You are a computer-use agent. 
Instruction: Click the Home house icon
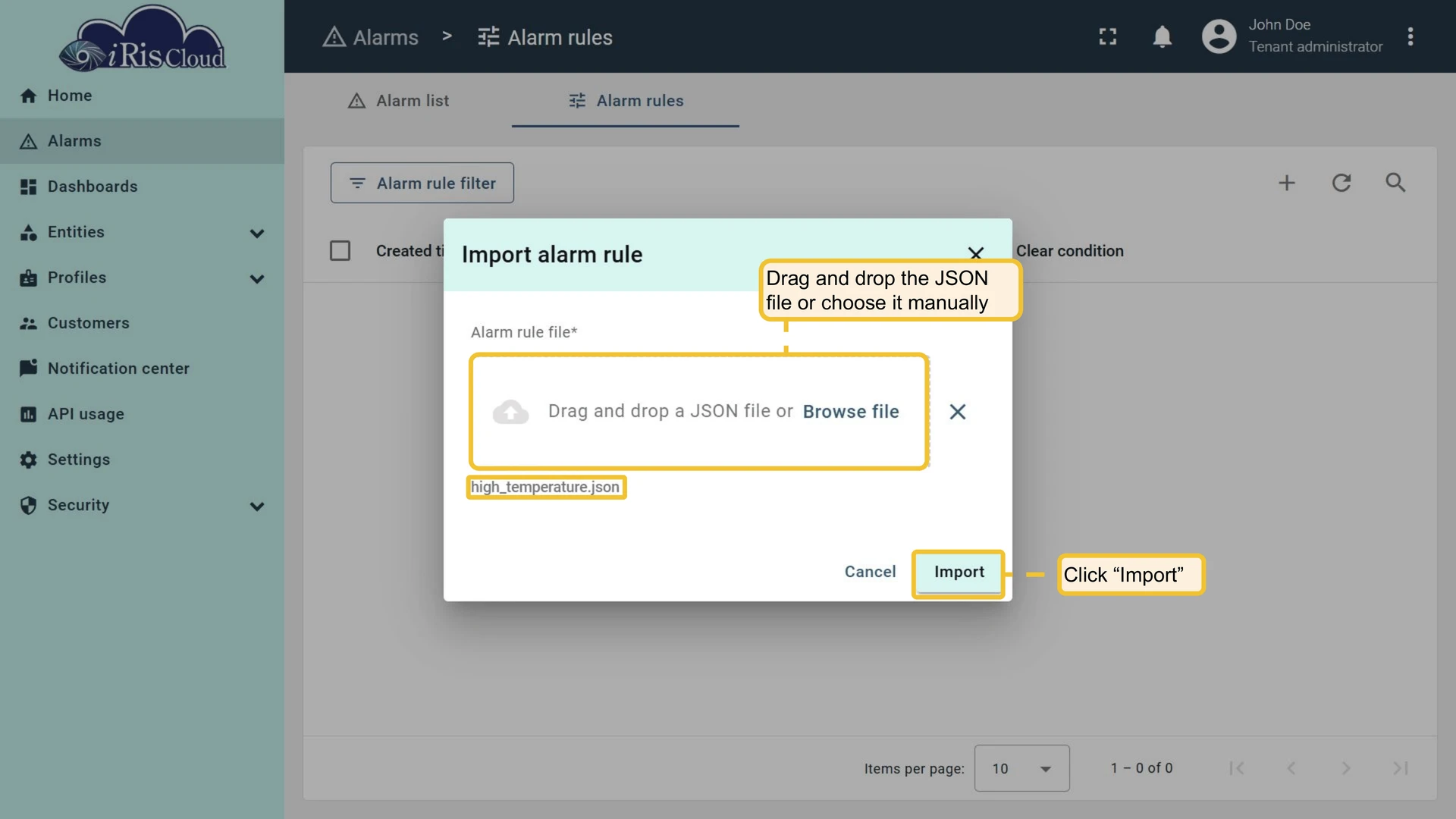tap(28, 96)
